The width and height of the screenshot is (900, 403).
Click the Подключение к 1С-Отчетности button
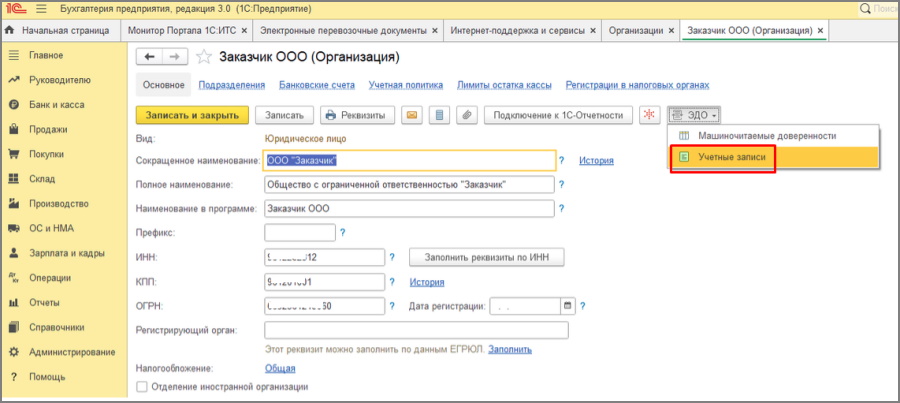pyautogui.click(x=558, y=115)
